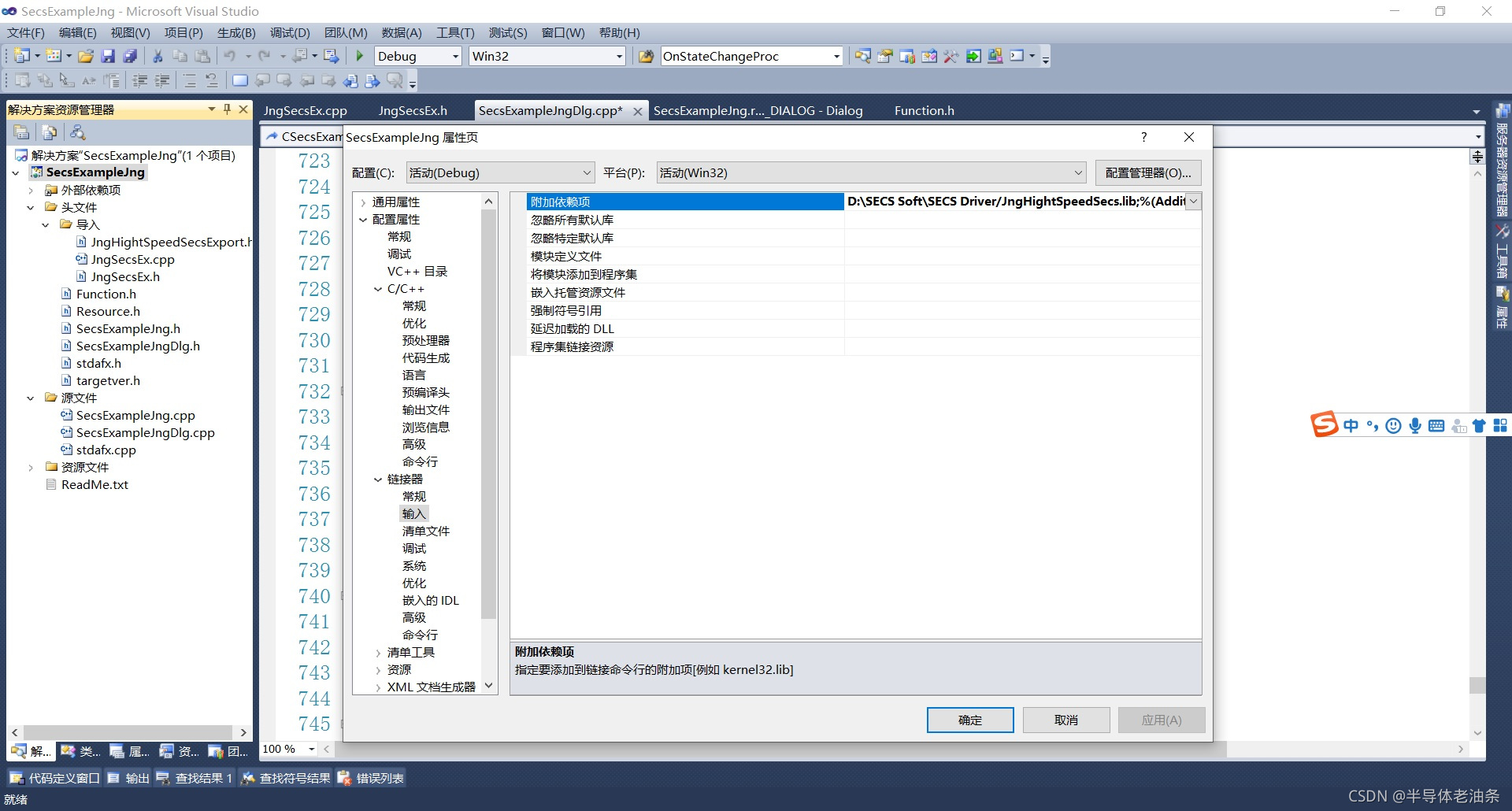Viewport: 1512px width, 811px height.
Task: Expand the 外部依赖项 folder in Solution Explorer
Action: coord(31,191)
